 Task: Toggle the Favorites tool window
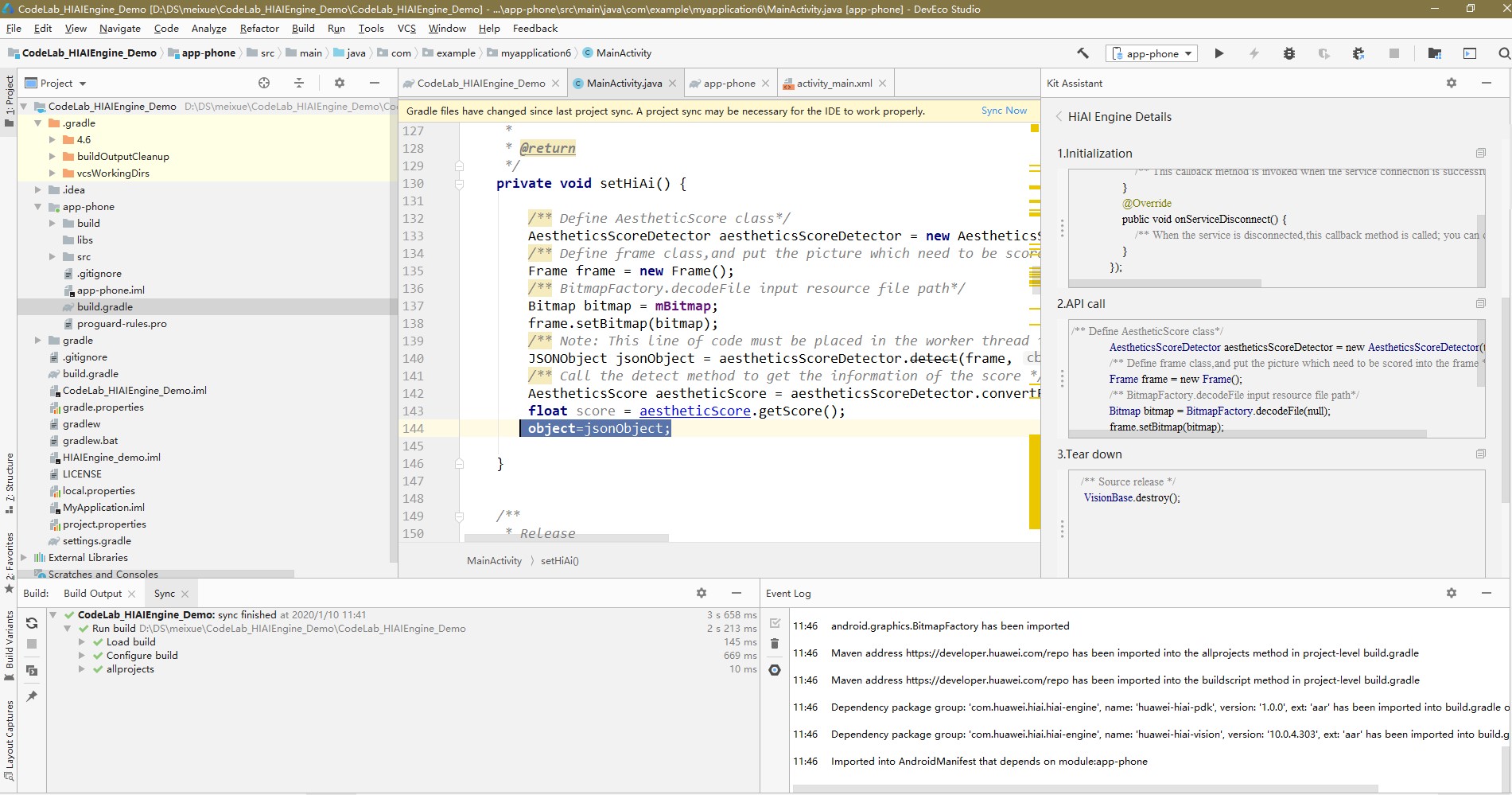click(9, 563)
